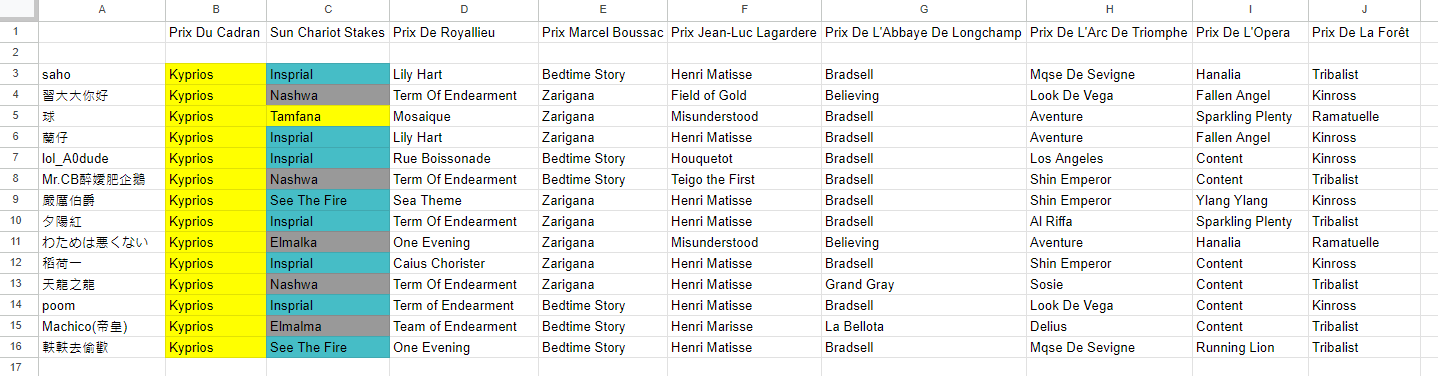Select column G header

924,10
